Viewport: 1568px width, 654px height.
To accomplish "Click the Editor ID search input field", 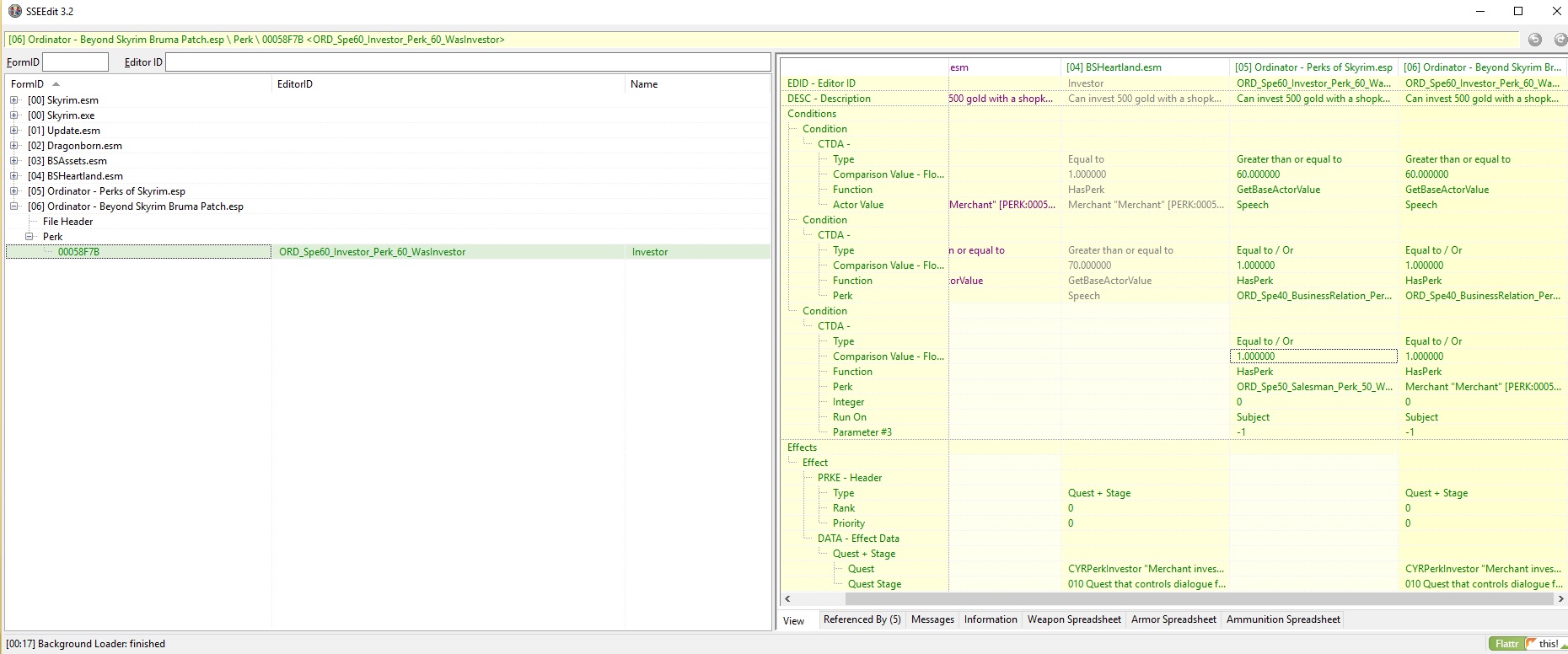I will tap(467, 62).
